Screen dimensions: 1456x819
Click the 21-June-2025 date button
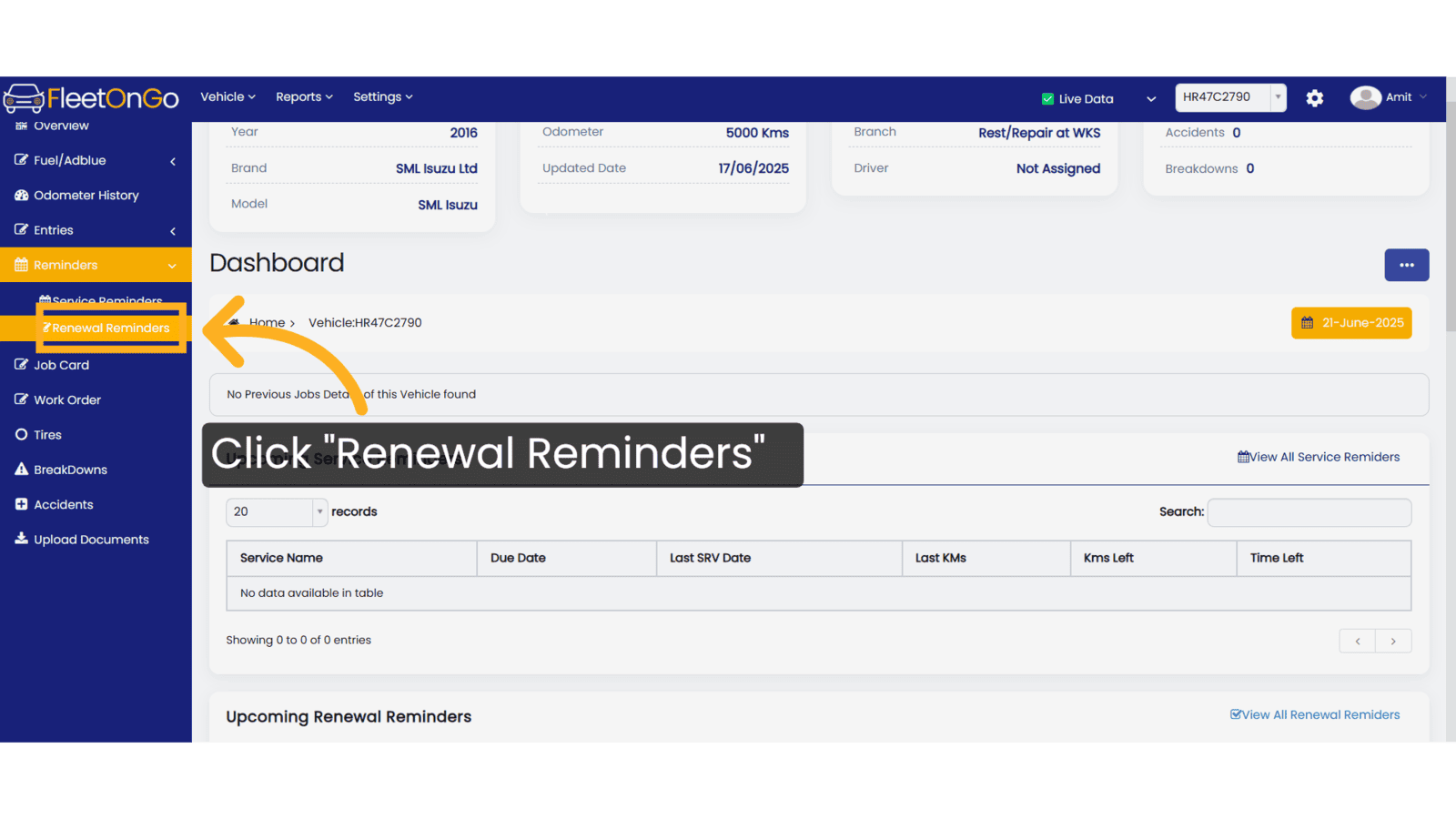[x=1351, y=323]
